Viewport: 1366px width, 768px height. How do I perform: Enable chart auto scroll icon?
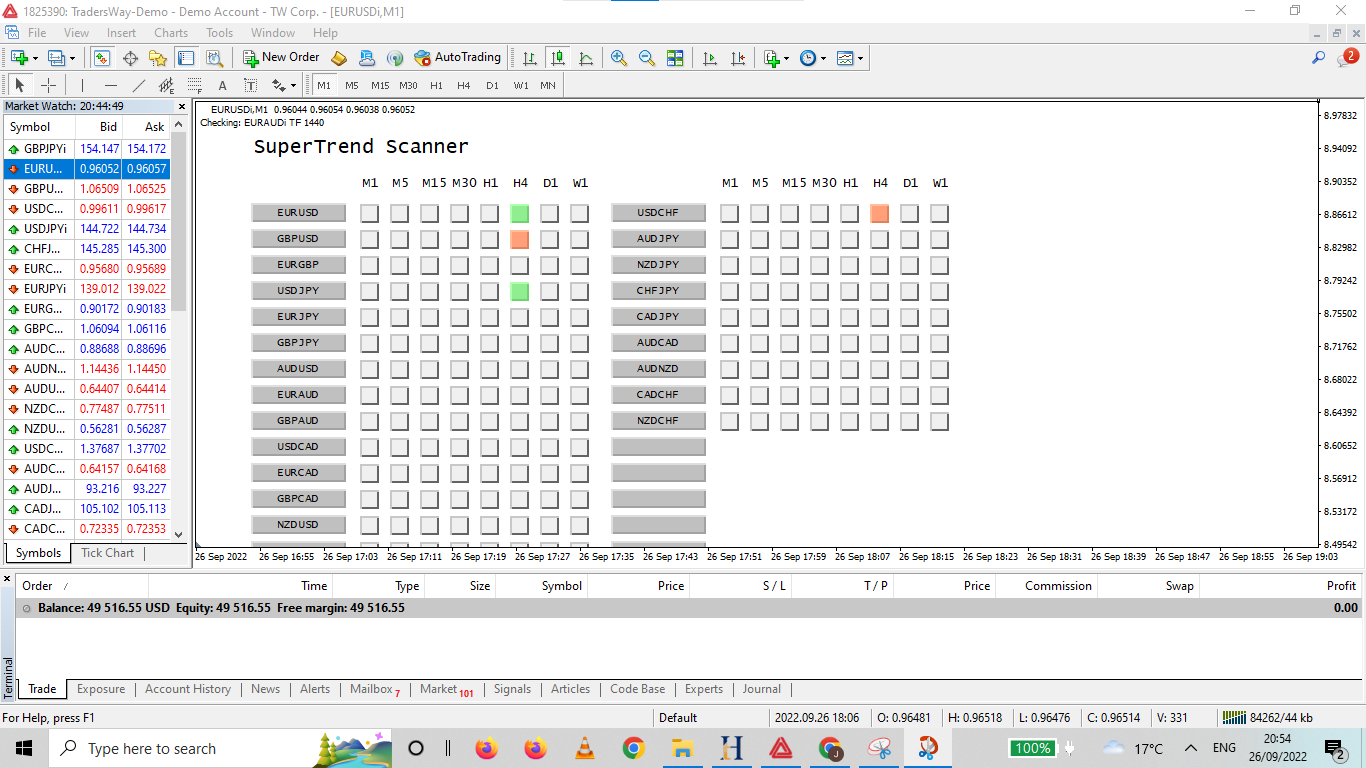[710, 58]
